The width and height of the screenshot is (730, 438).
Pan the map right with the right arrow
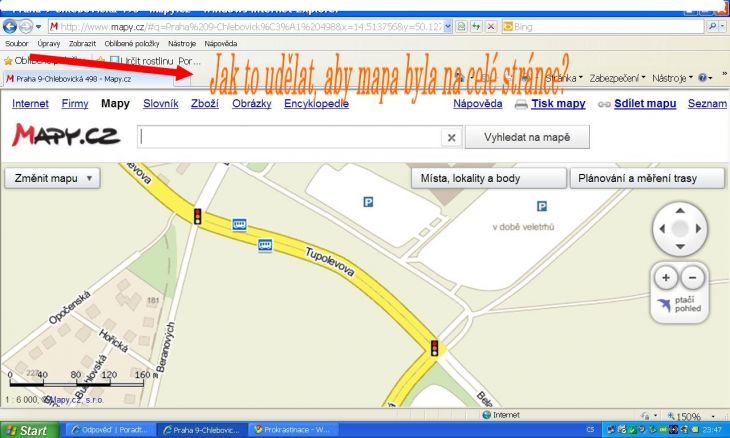pos(698,229)
